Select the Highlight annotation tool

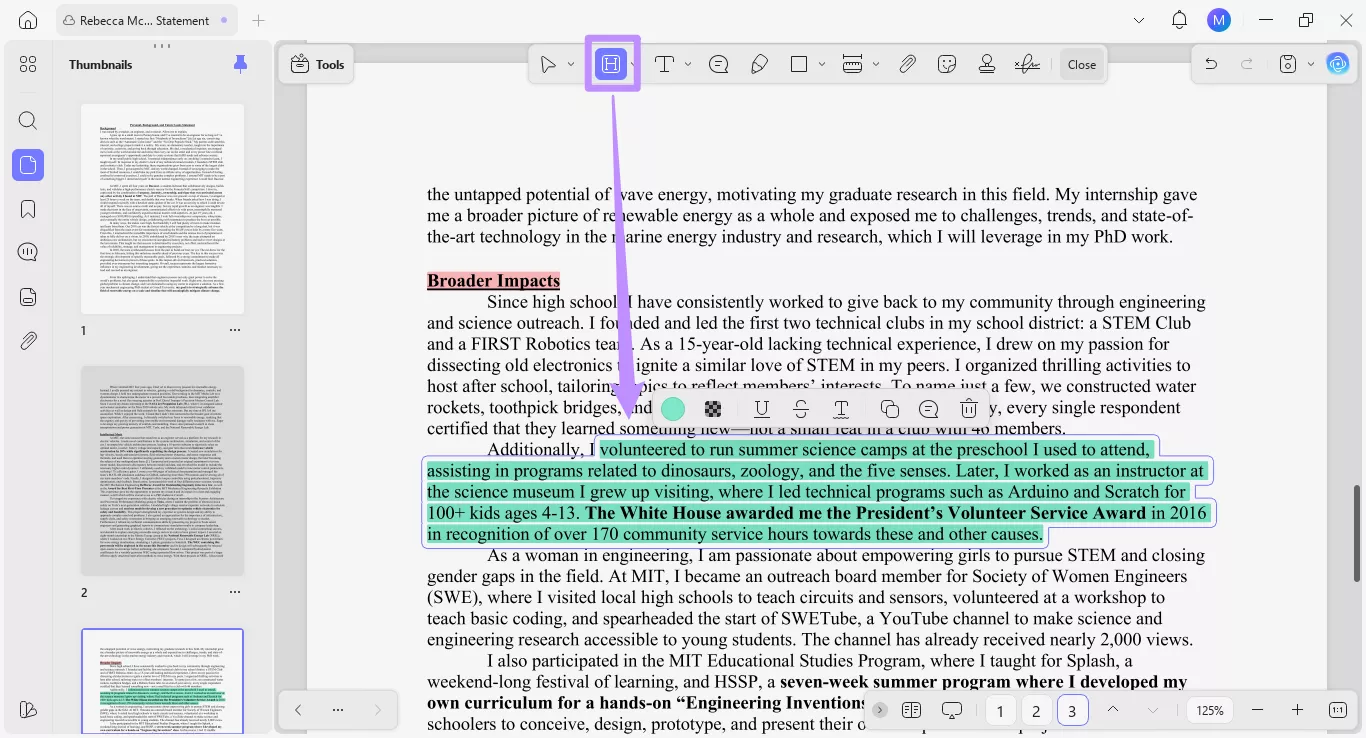pyautogui.click(x=611, y=64)
